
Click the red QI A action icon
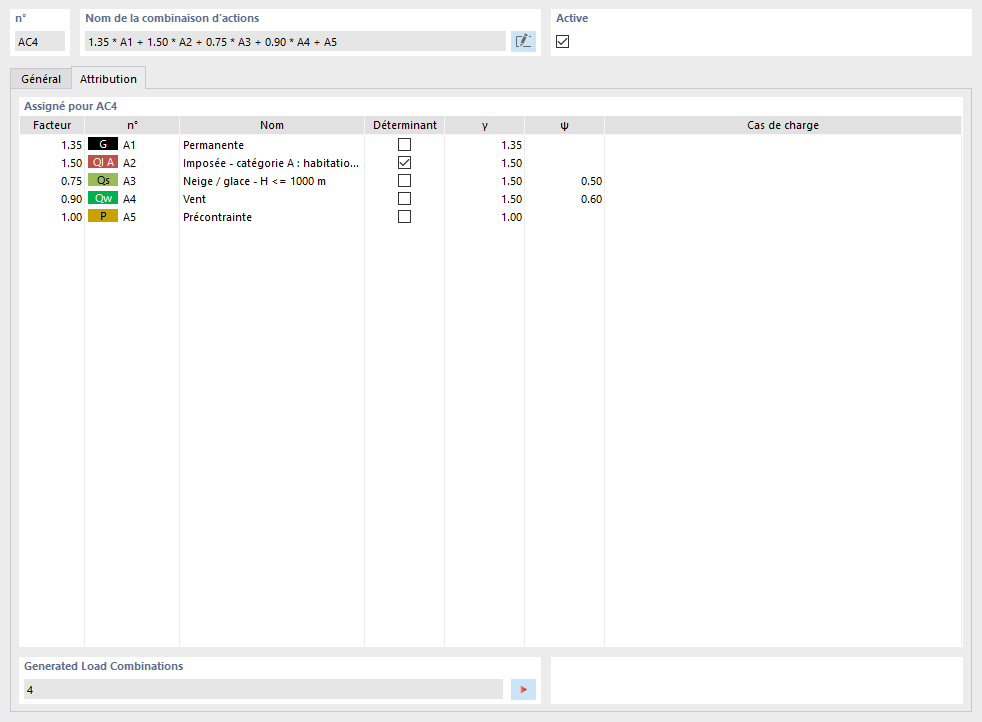(103, 162)
